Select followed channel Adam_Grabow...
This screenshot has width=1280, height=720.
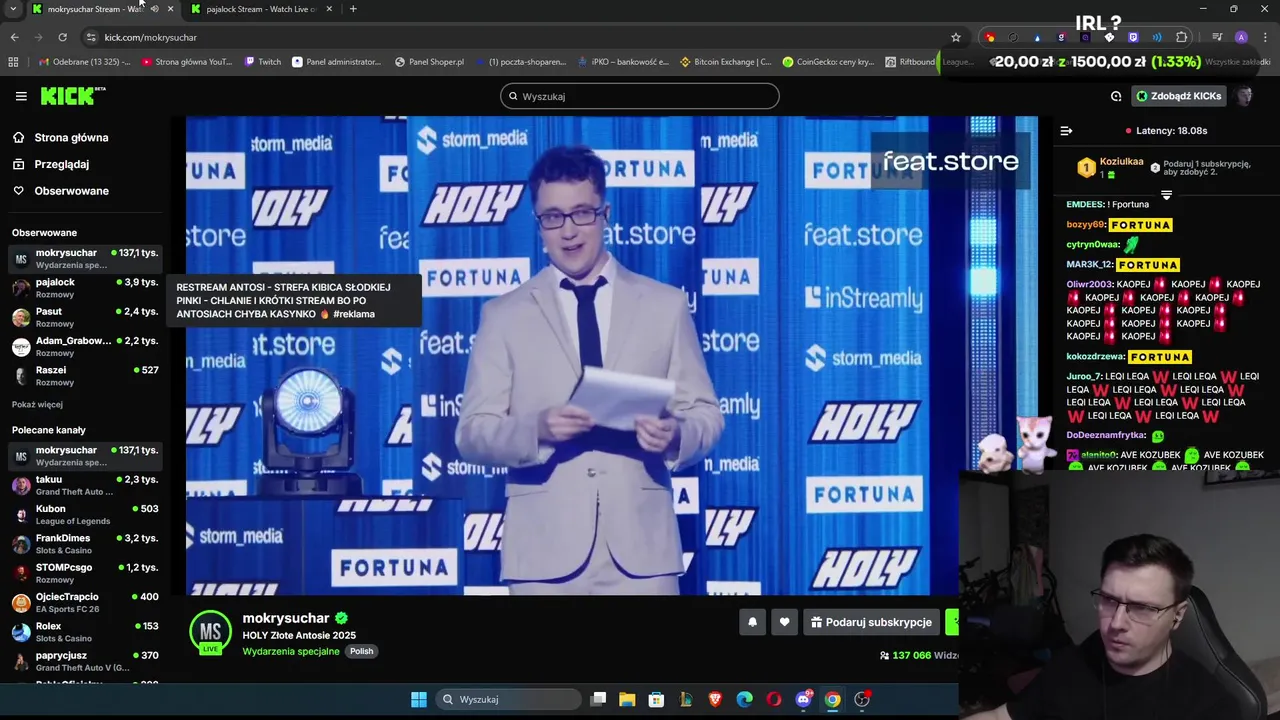point(85,346)
